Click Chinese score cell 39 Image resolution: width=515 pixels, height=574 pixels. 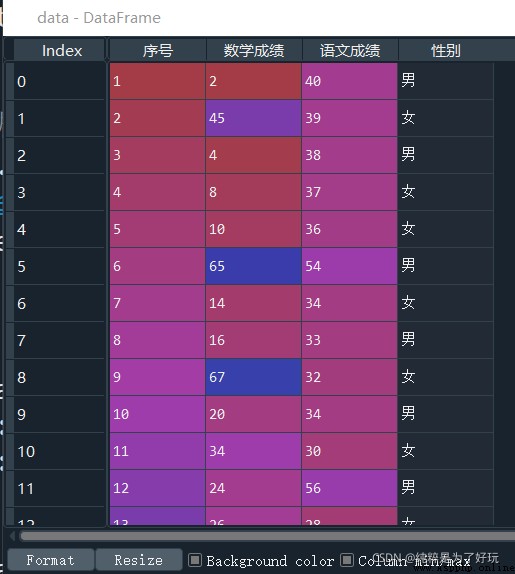tap(350, 118)
